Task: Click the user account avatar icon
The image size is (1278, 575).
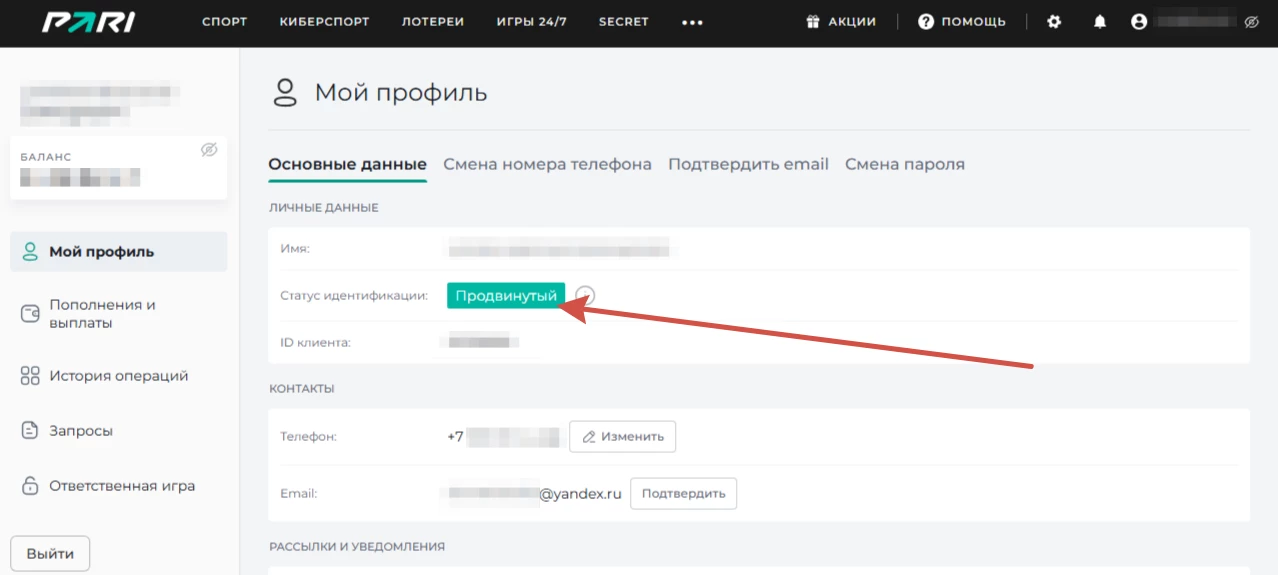Action: [1139, 22]
